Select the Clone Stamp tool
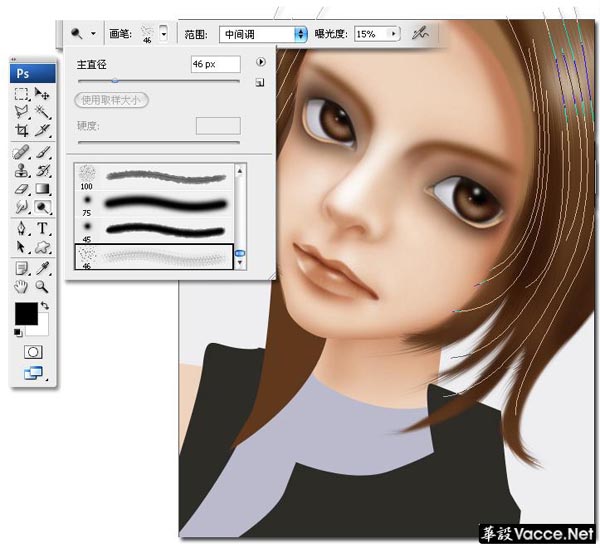 click(x=21, y=170)
